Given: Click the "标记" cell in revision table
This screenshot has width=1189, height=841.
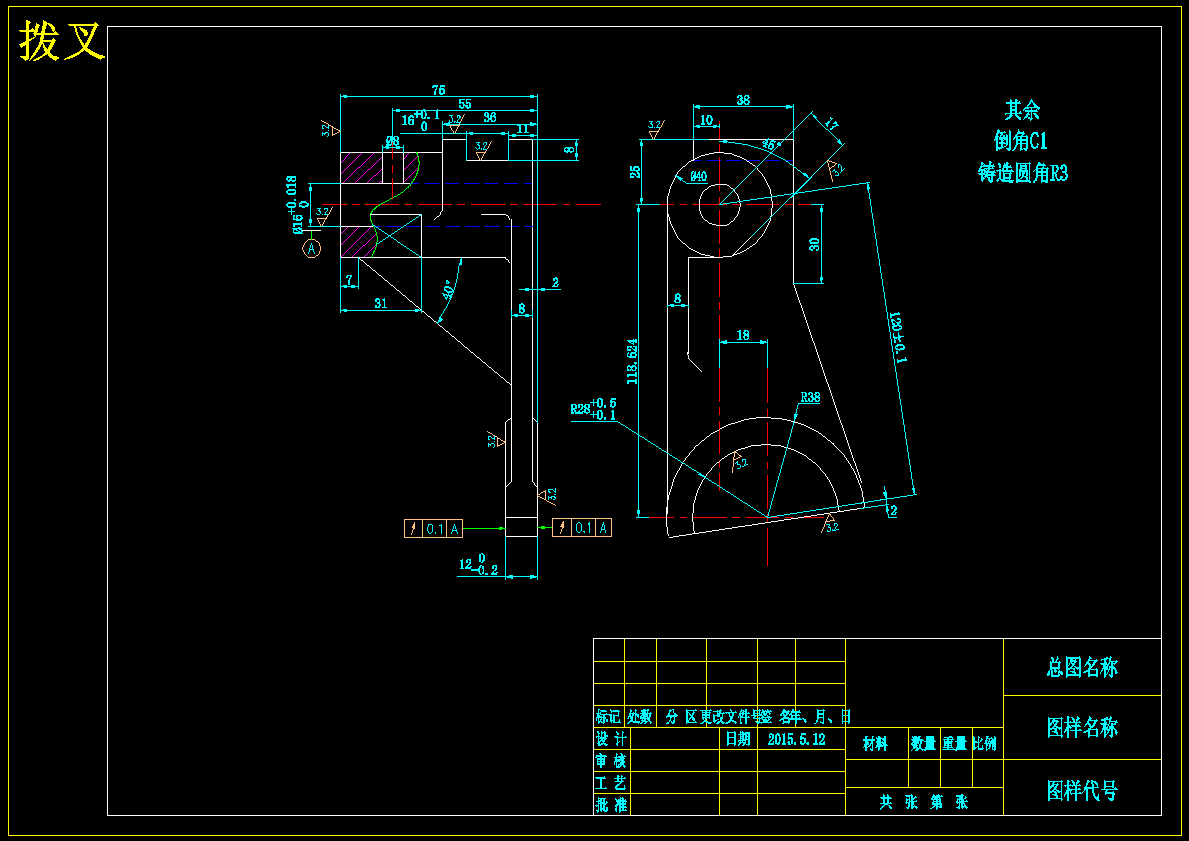Looking at the screenshot, I should [608, 716].
